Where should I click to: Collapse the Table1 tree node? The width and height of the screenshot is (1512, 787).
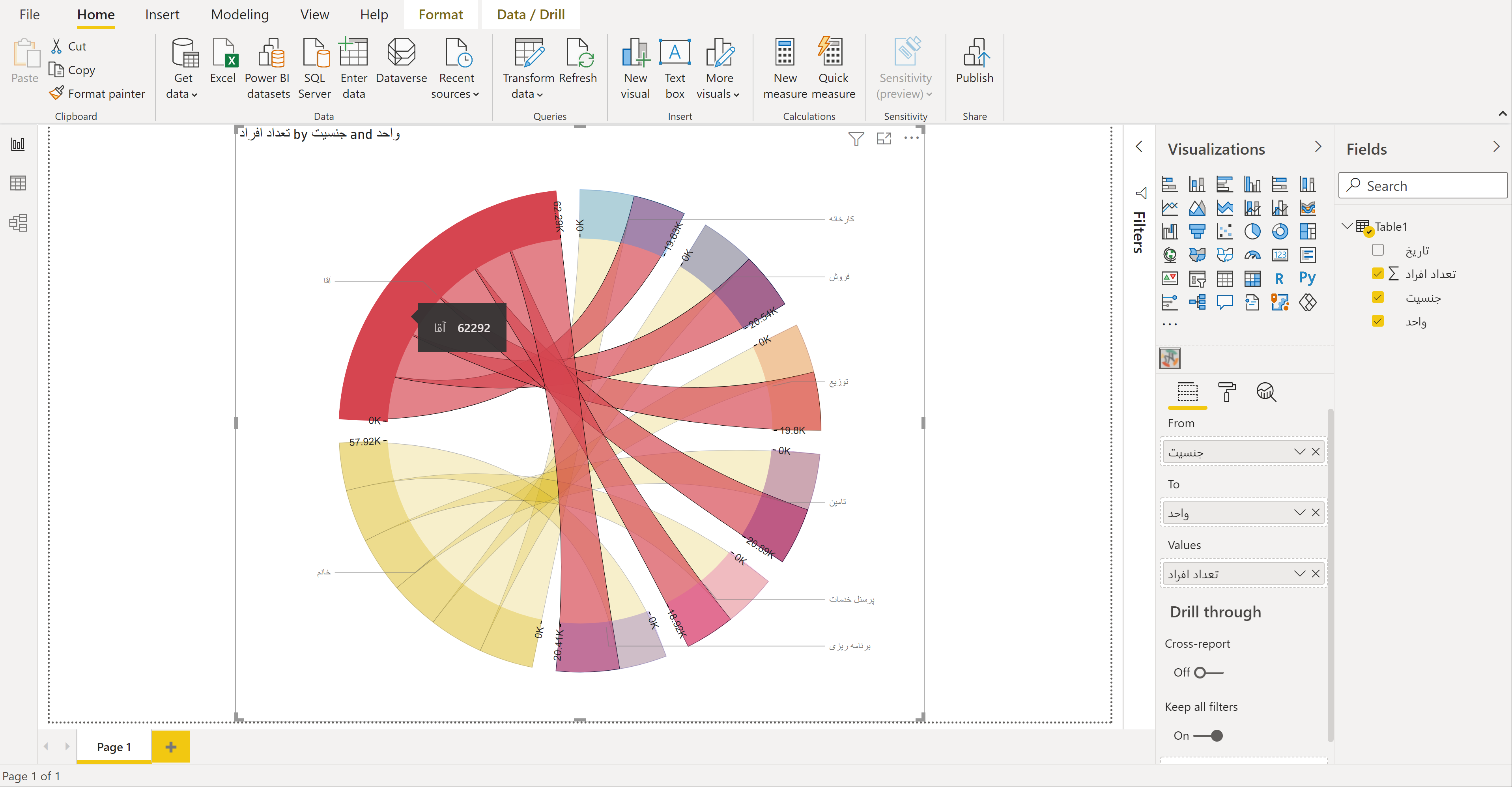1347,226
